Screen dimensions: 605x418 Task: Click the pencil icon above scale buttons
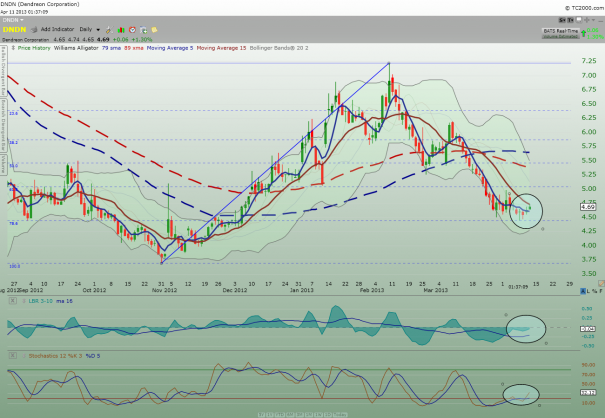601,284
